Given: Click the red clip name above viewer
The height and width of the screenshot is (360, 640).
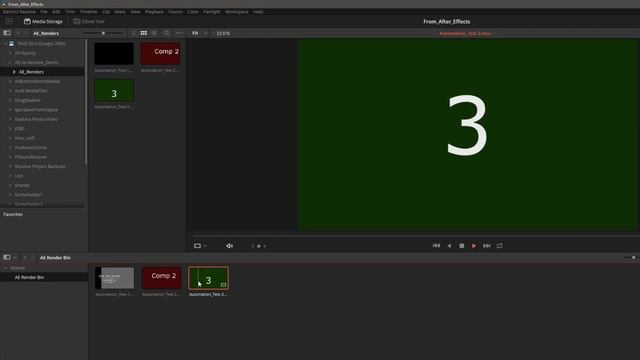Looking at the screenshot, I should point(465,33).
